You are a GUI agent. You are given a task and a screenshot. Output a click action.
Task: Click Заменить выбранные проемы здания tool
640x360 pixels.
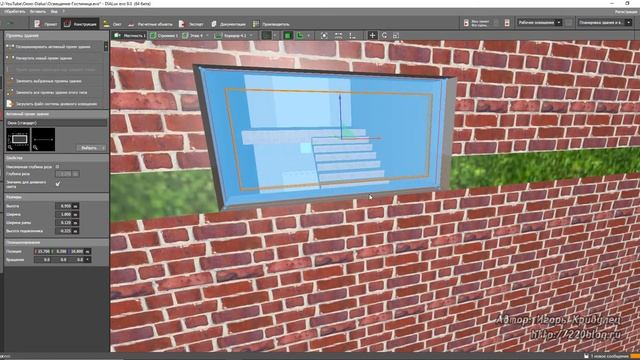(54, 81)
